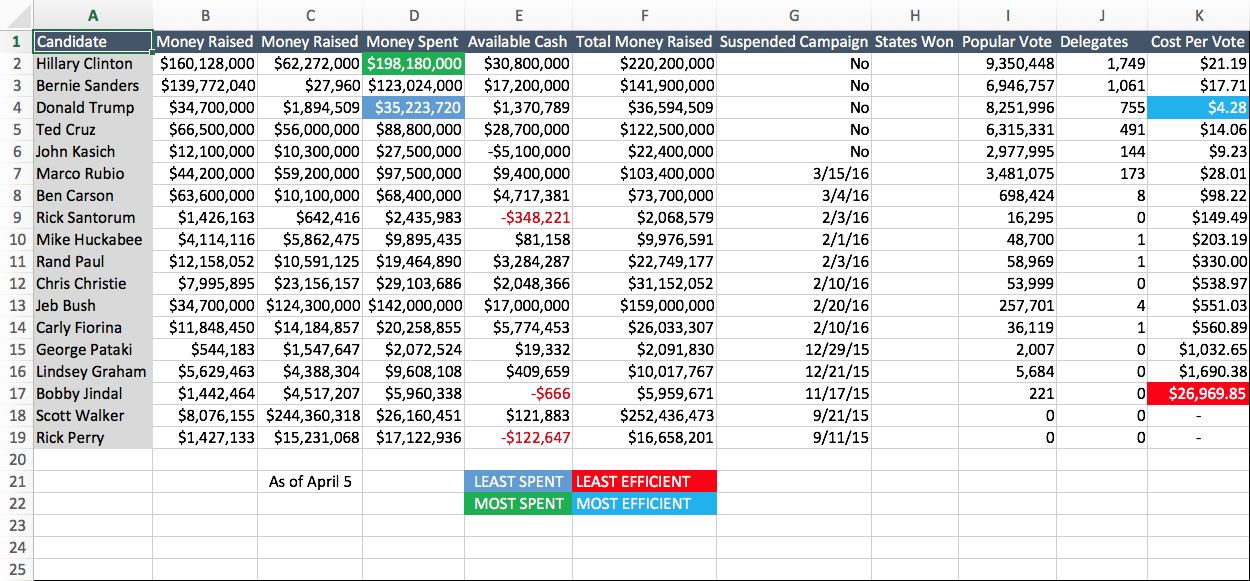The width and height of the screenshot is (1250, 581).
Task: Select the entire Candidate column via header A
Action: [x=93, y=16]
